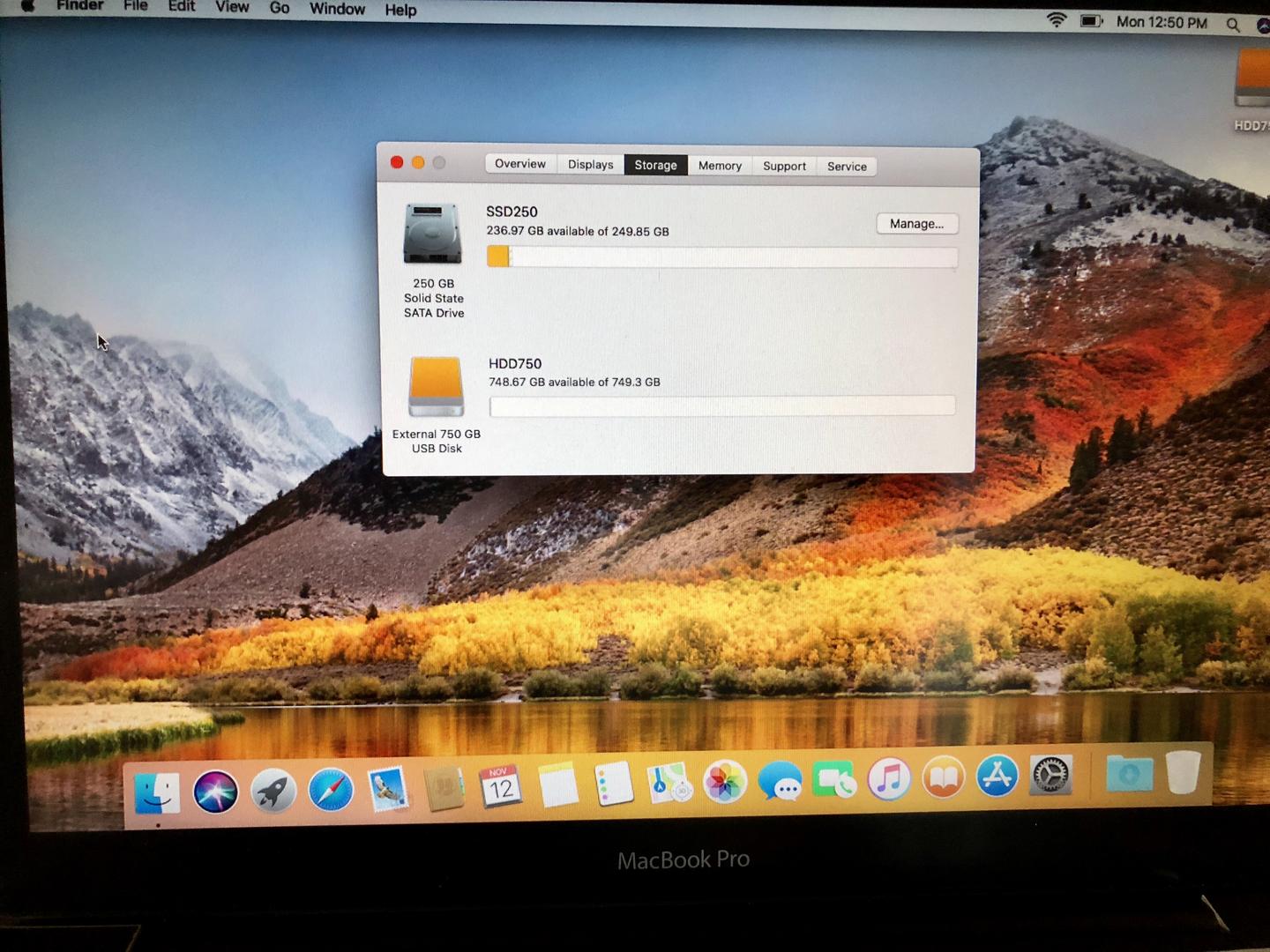Screen dimensions: 1270x952
Task: Open iTunes music icon in dock
Action: pyautogui.click(x=889, y=778)
